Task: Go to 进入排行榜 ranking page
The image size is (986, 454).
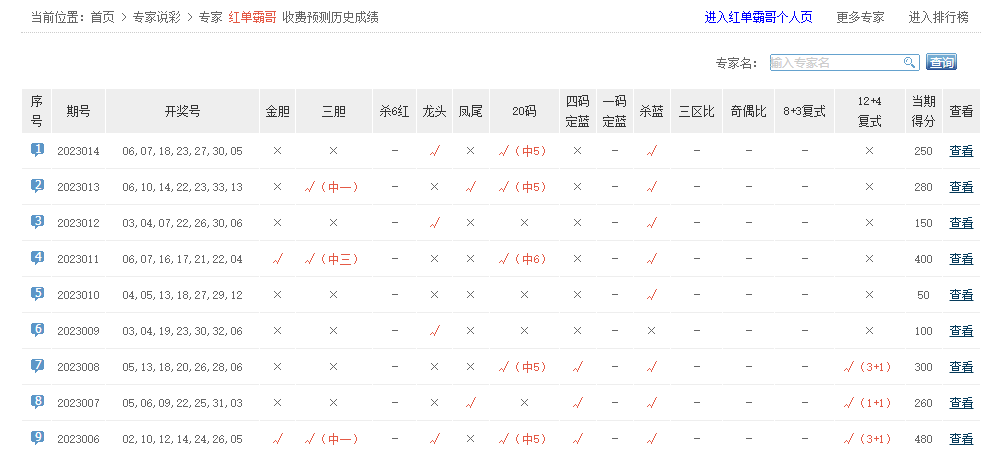Action: (x=938, y=17)
